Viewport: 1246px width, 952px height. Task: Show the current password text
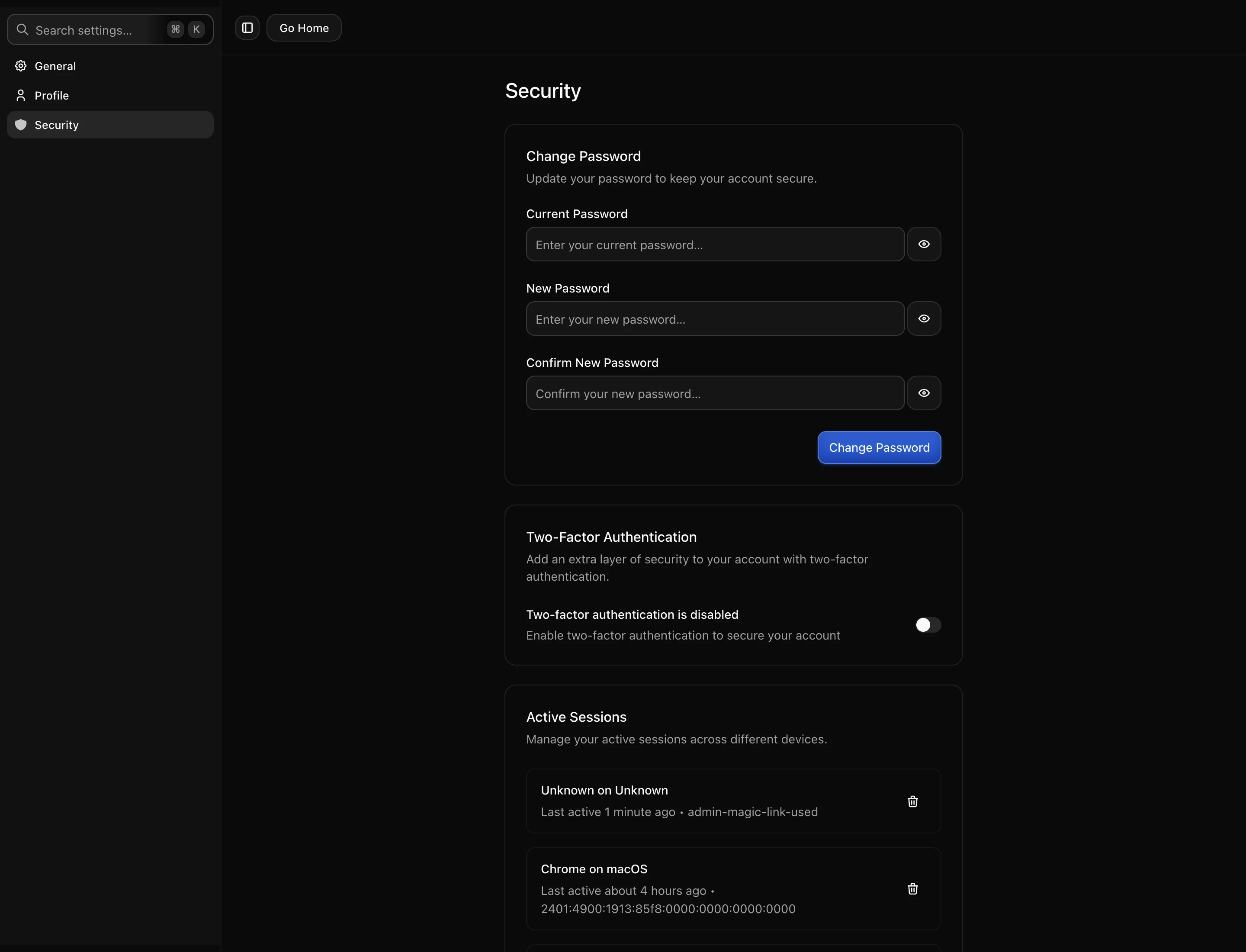click(x=924, y=244)
